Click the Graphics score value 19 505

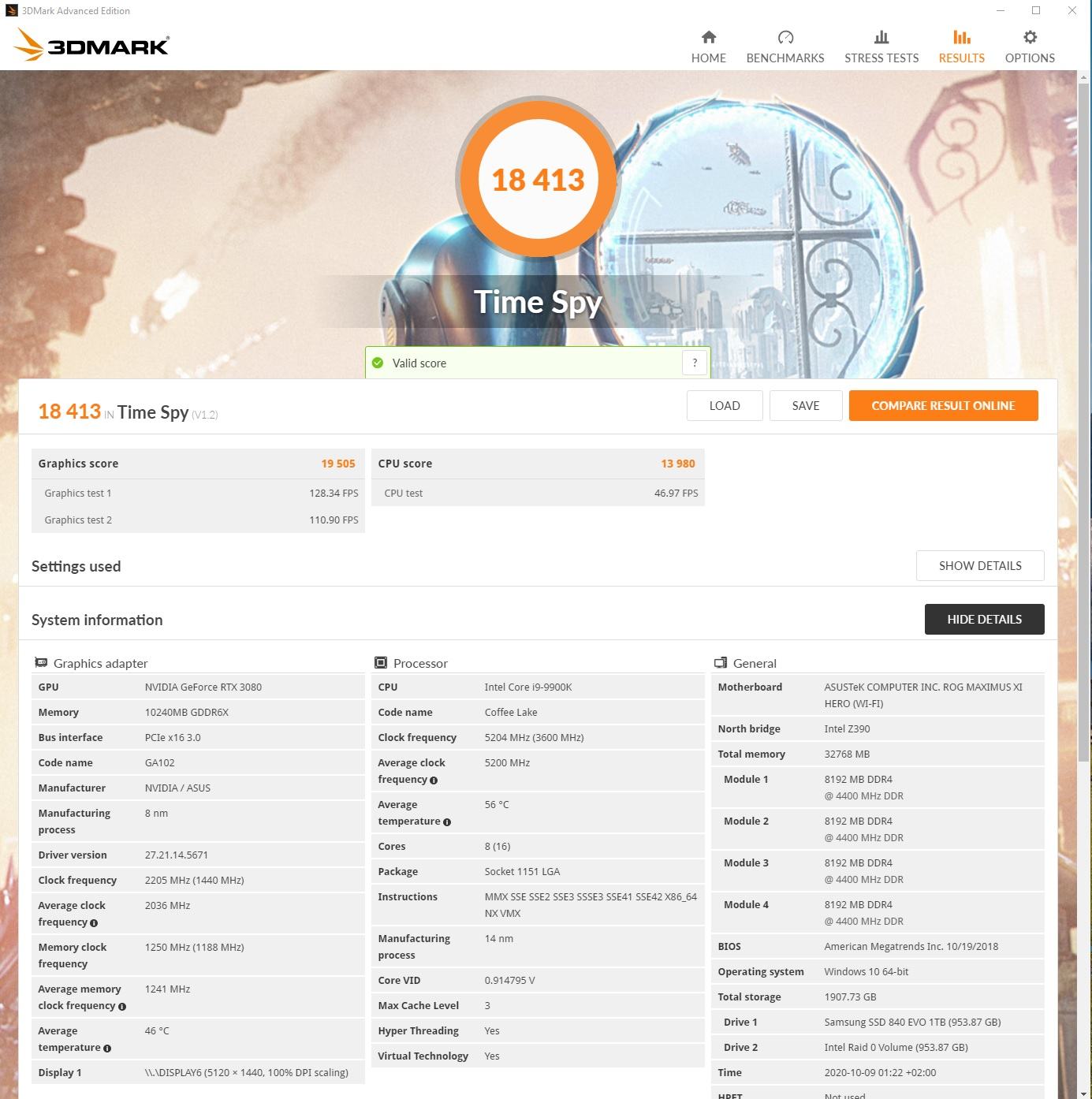tap(338, 464)
